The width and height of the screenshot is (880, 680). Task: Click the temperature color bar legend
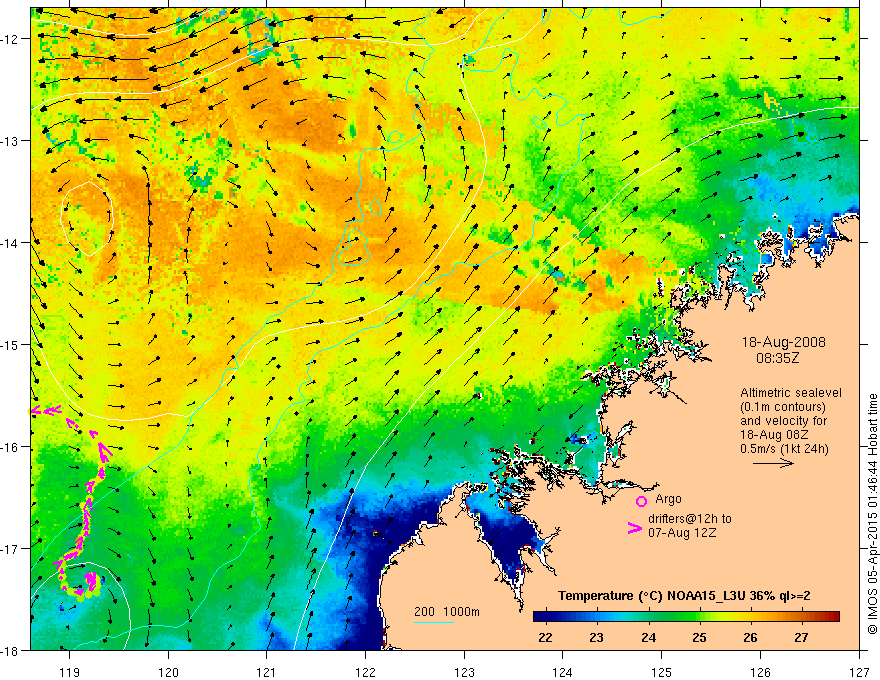pos(686,617)
